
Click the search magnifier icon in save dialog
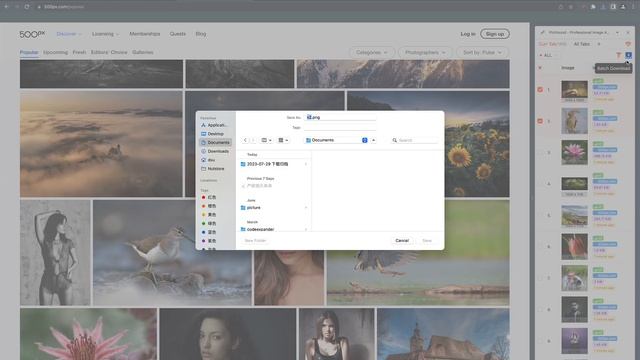pyautogui.click(x=394, y=140)
